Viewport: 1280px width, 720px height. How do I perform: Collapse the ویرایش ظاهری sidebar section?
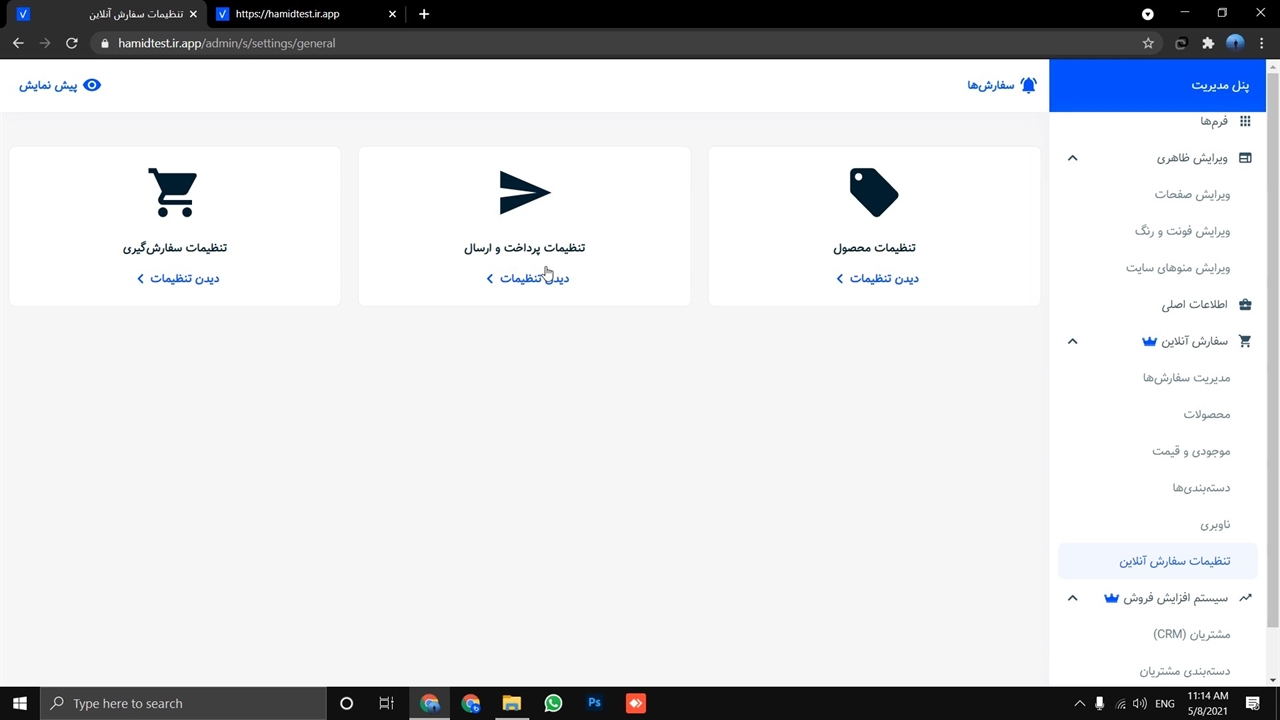pos(1072,158)
